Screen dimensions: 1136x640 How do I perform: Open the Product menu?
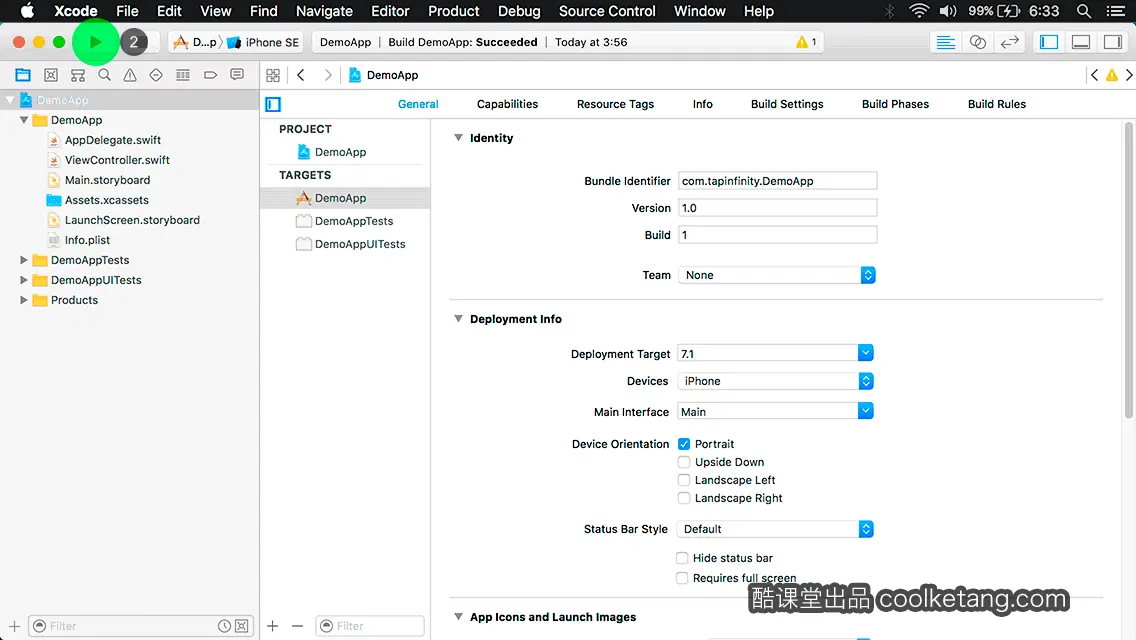pyautogui.click(x=454, y=11)
